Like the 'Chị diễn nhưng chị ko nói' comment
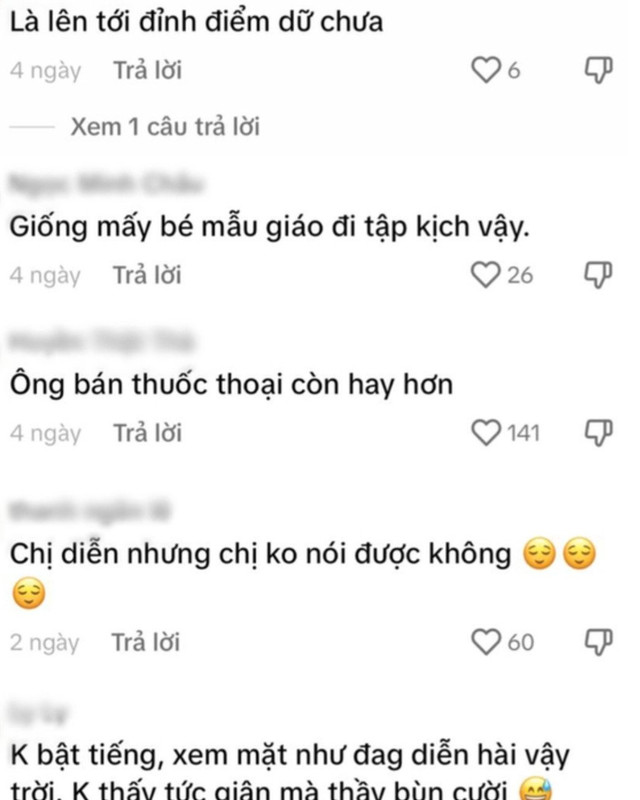 click(485, 642)
